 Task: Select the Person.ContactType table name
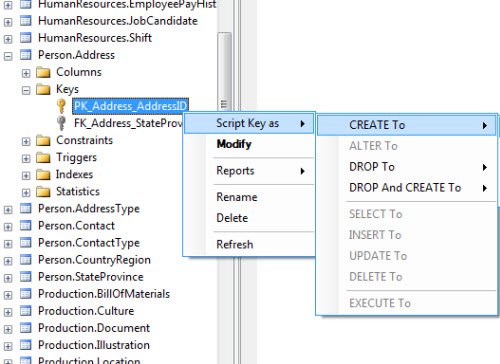[x=89, y=243]
